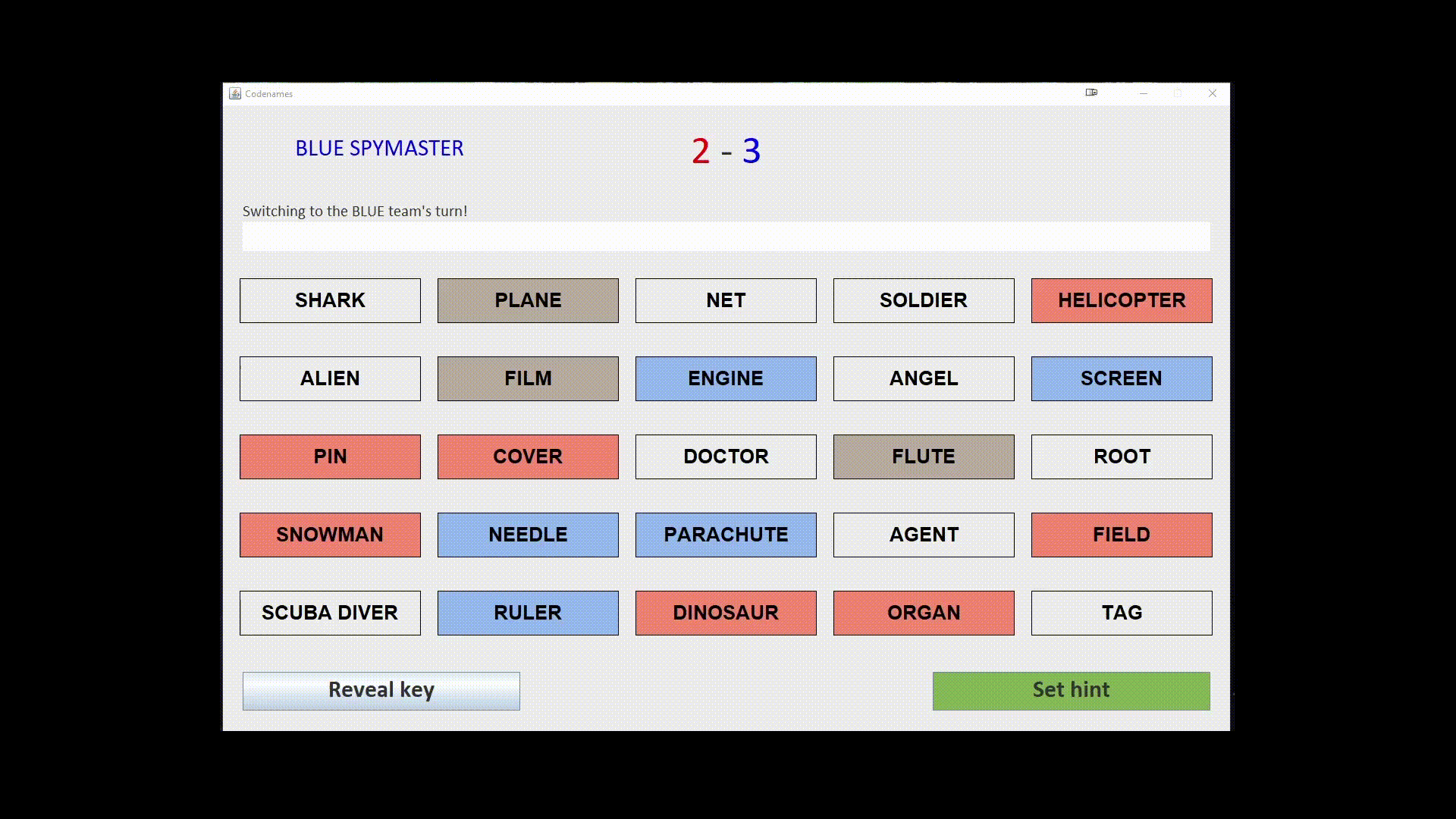The height and width of the screenshot is (819, 1456).
Task: Click the ENGINE blue card
Action: coord(726,378)
